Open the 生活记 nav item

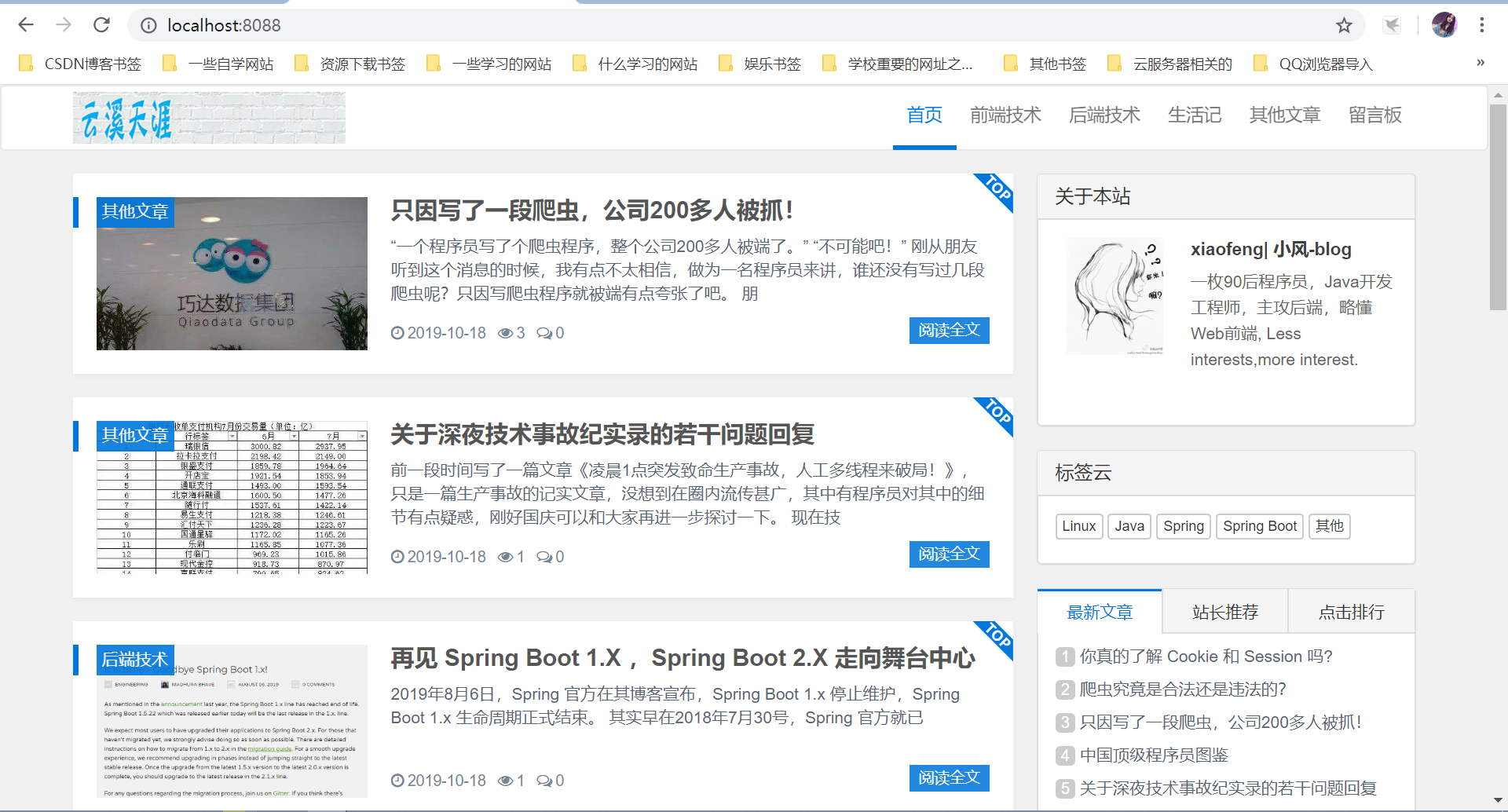pos(1195,115)
